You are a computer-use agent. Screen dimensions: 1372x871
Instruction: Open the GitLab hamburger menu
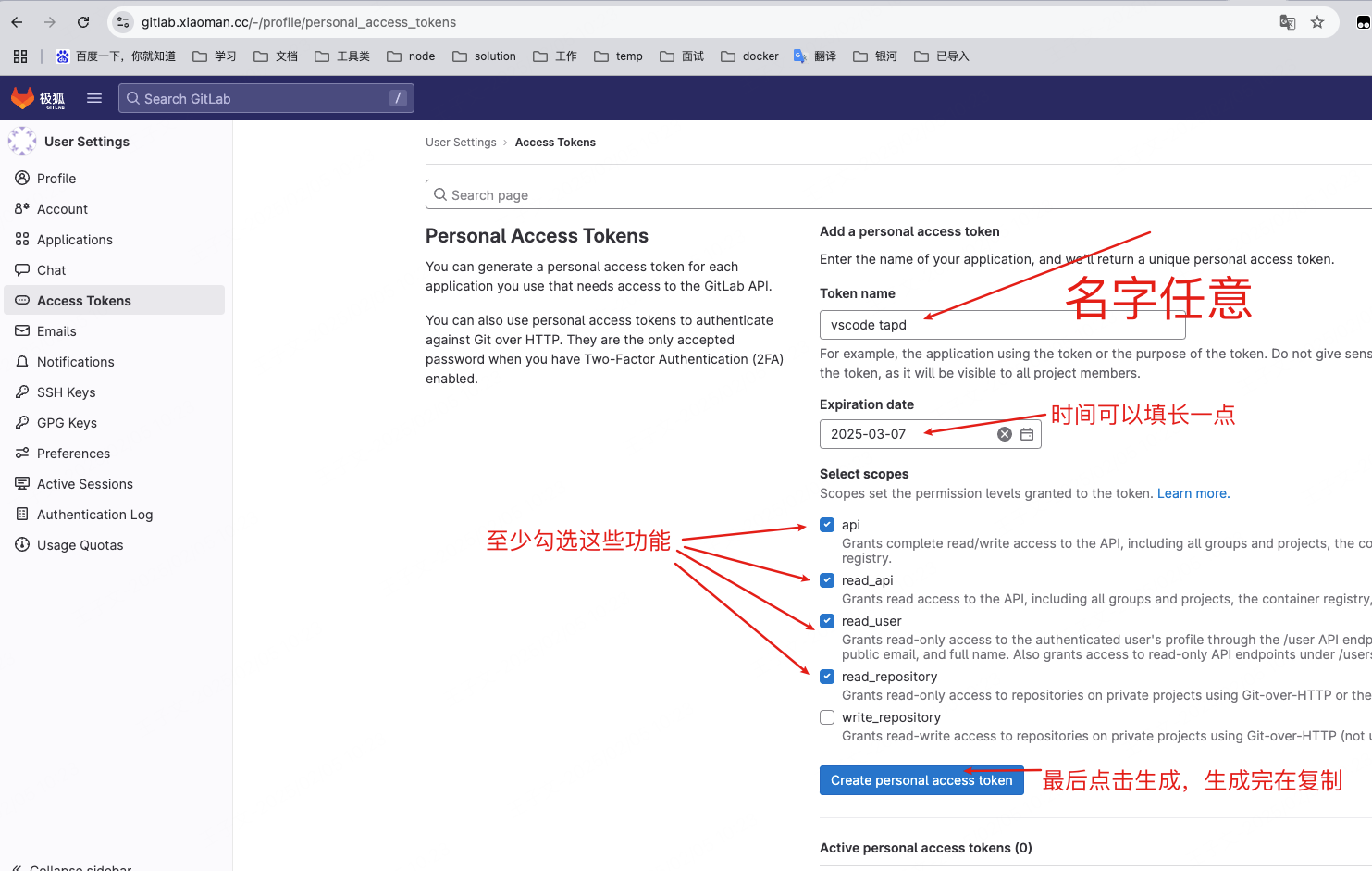pyautogui.click(x=94, y=98)
